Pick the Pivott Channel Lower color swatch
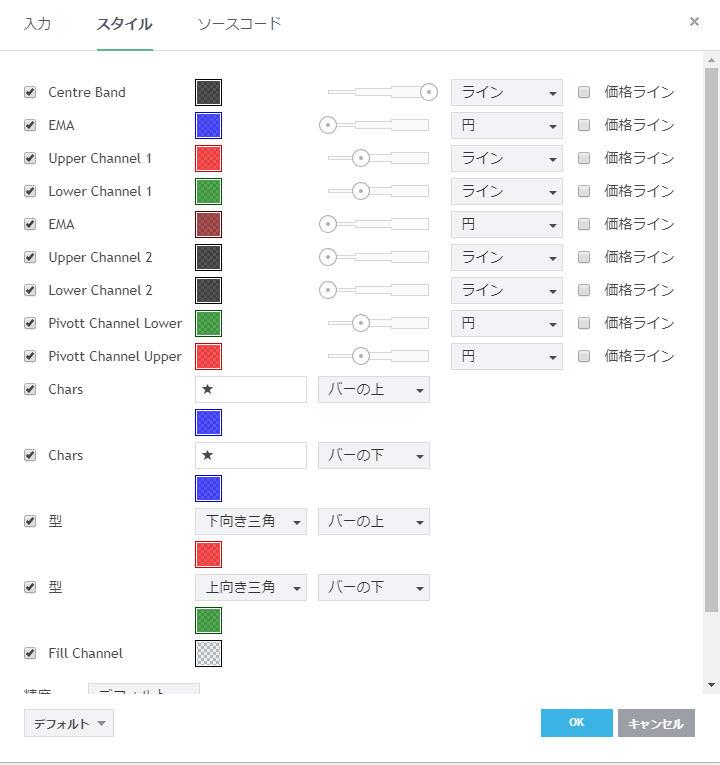 pos(208,323)
